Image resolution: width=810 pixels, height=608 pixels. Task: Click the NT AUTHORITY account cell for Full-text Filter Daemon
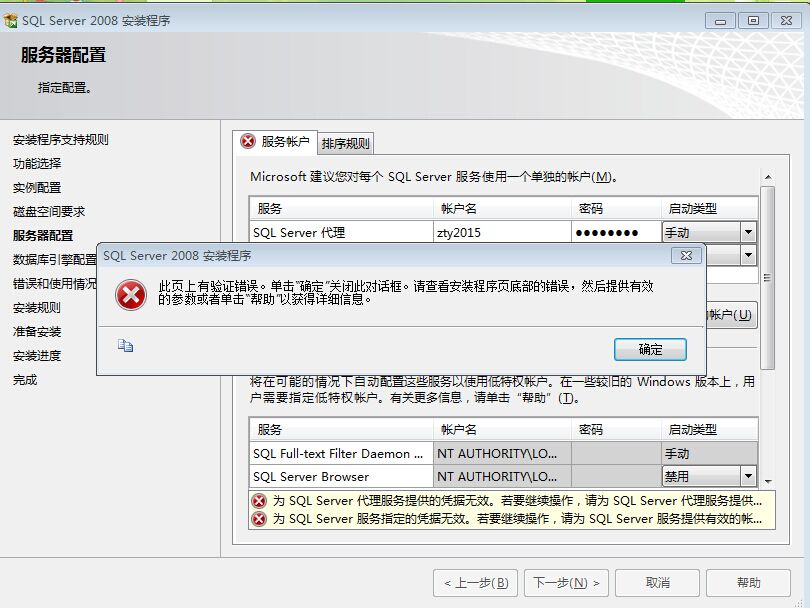502,454
